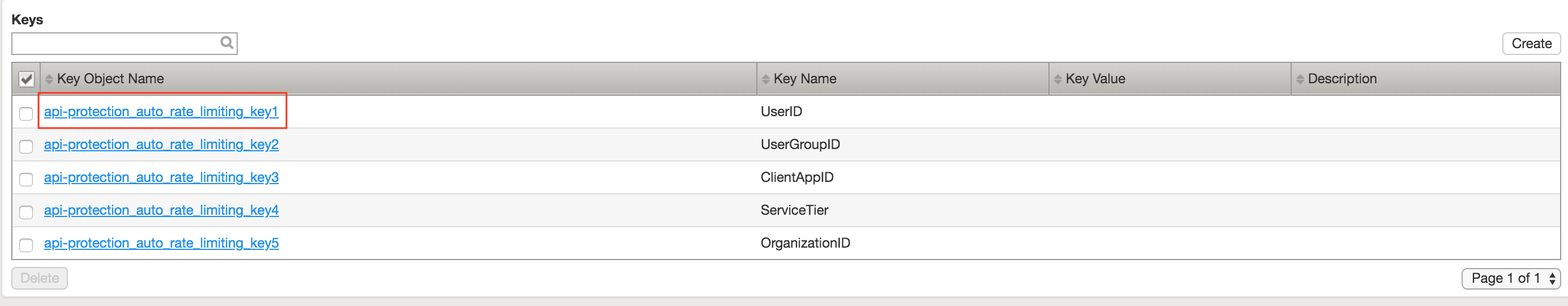Sort by Description column arrows
This screenshot has height=306, width=1568.
[x=1300, y=79]
